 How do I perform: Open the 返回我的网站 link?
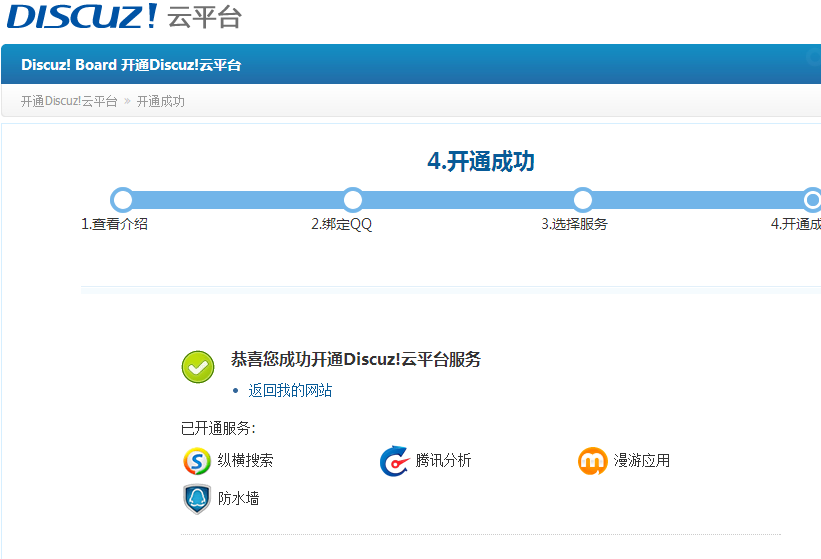290,390
